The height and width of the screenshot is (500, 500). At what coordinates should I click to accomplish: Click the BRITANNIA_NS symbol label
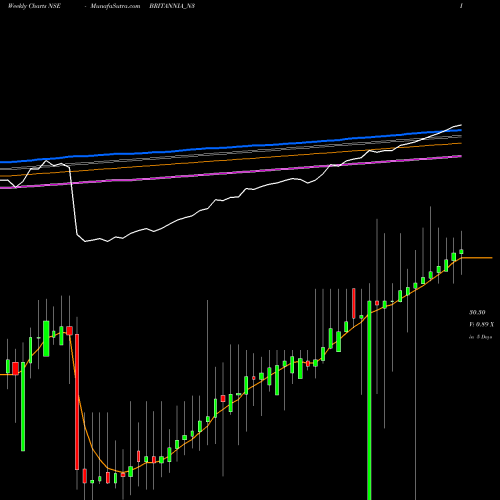[x=172, y=6]
